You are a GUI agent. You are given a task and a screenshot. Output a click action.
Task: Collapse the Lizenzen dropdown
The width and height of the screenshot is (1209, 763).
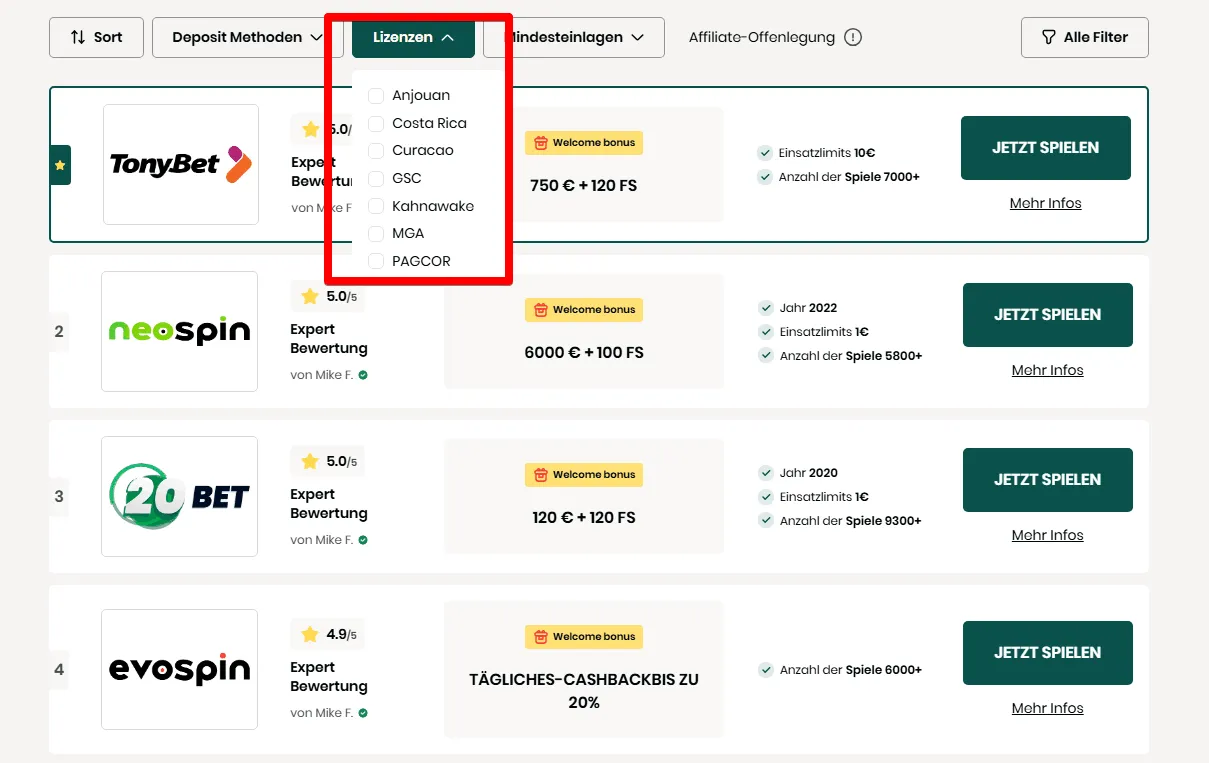tap(413, 37)
